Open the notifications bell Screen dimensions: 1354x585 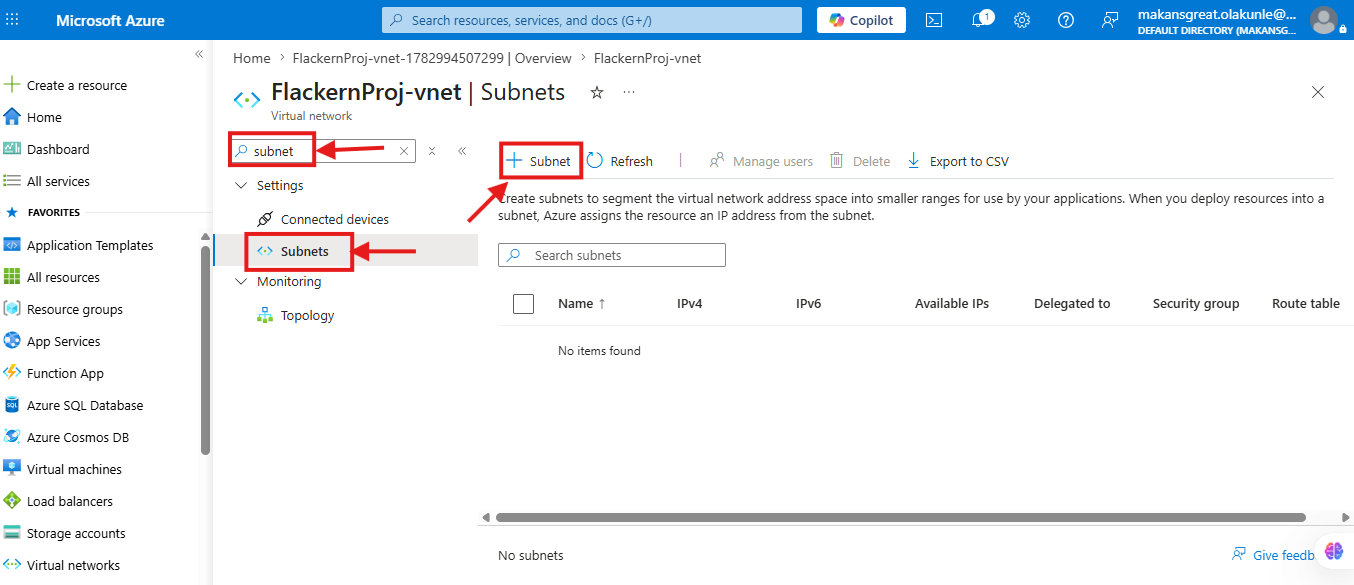pos(980,20)
